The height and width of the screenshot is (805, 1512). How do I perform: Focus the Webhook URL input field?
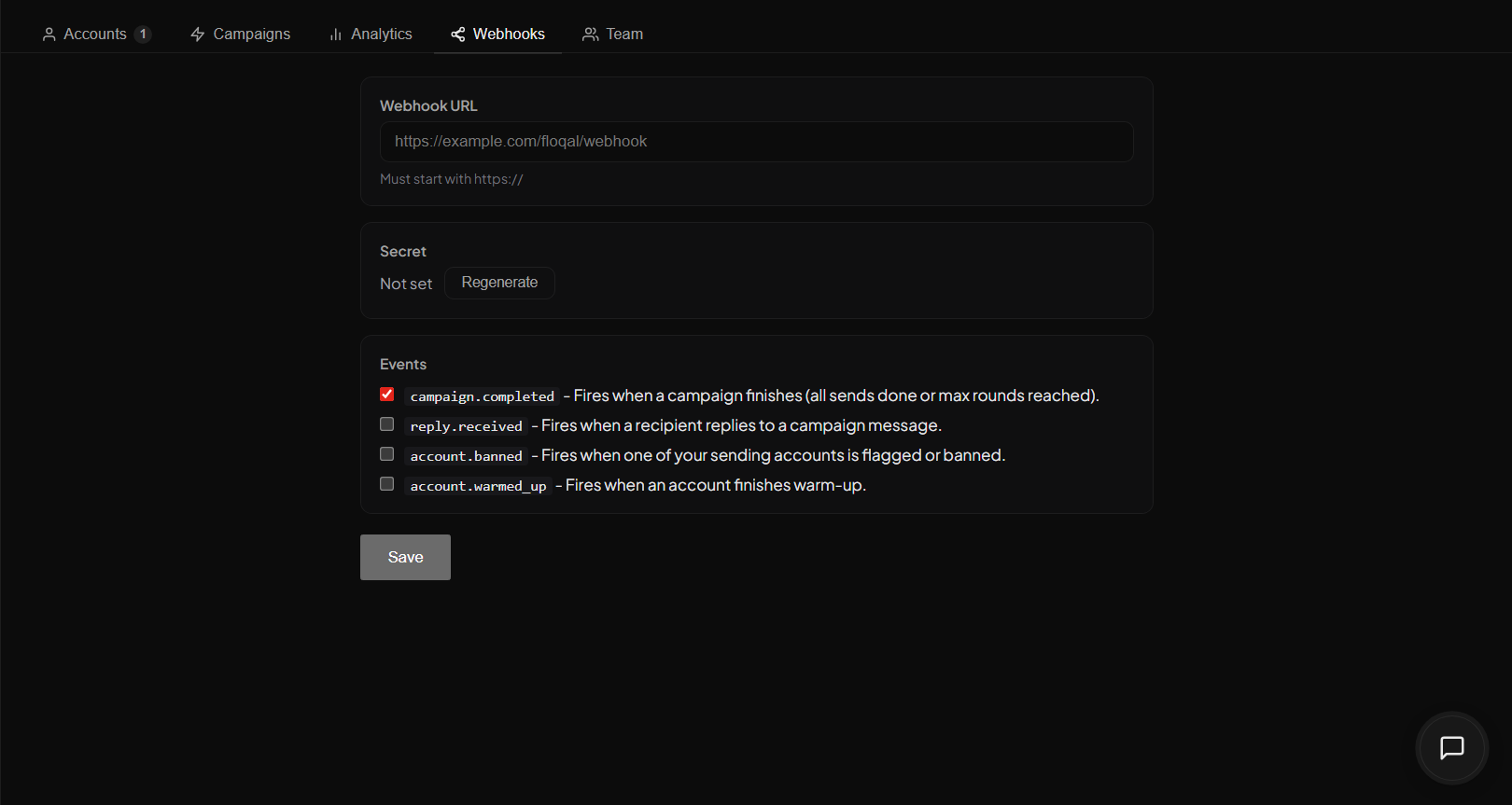point(757,142)
